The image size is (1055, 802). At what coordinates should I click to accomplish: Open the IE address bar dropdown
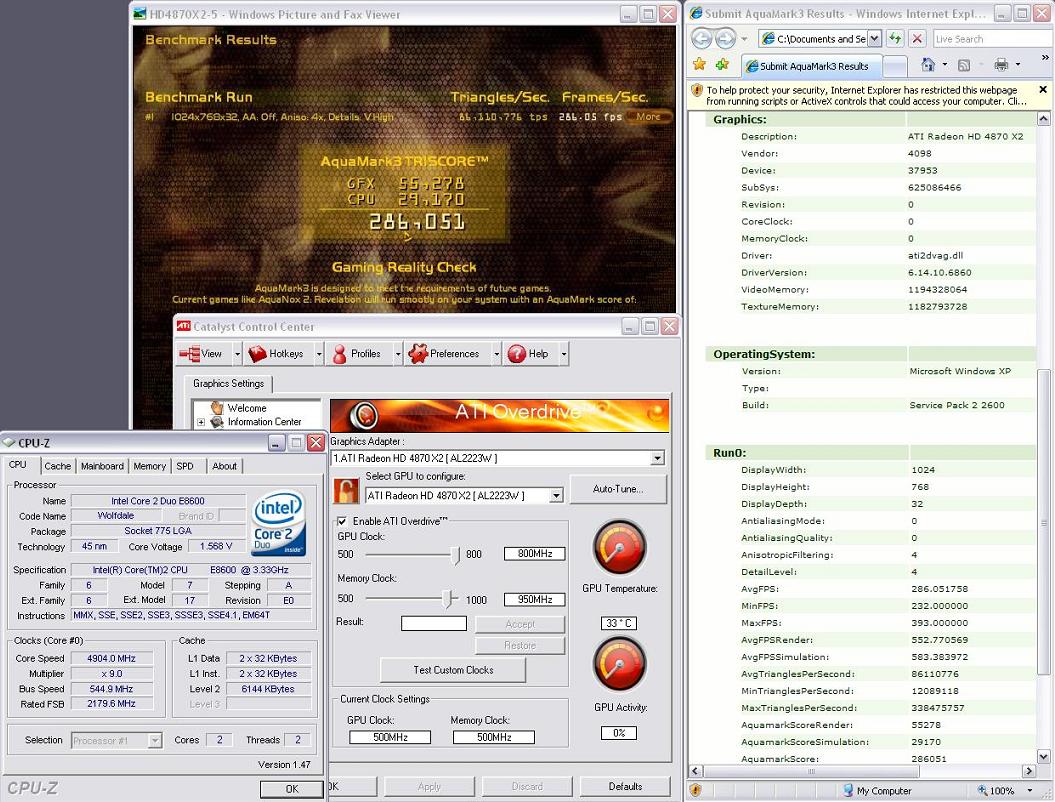874,39
